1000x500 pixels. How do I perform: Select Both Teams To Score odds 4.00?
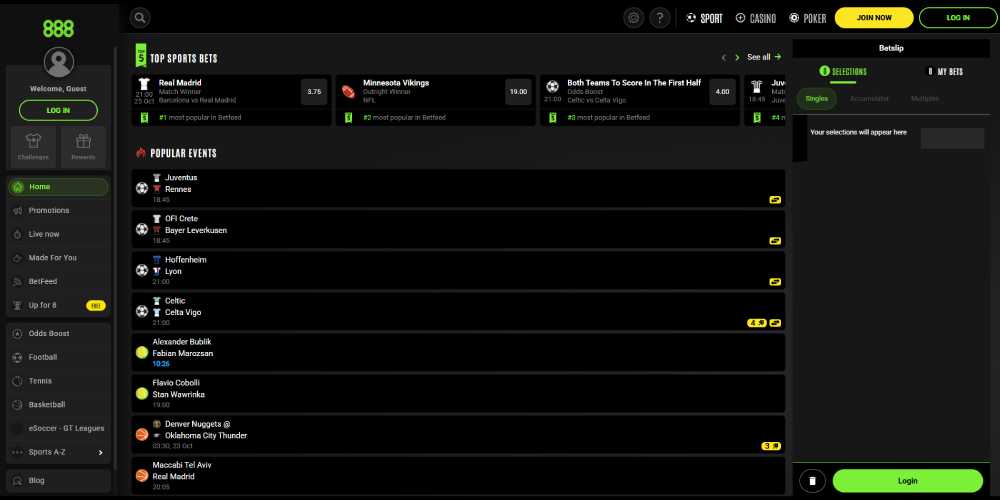723,92
